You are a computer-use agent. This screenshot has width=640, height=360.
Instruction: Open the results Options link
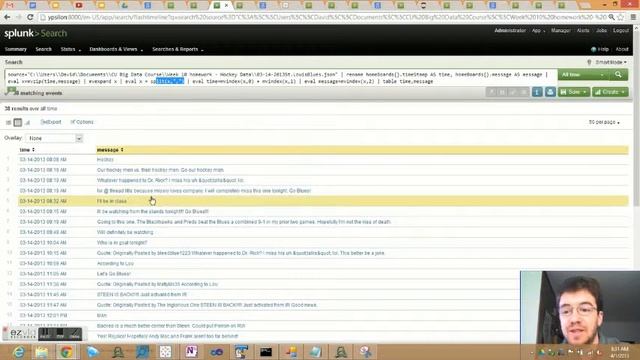[x=82, y=122]
